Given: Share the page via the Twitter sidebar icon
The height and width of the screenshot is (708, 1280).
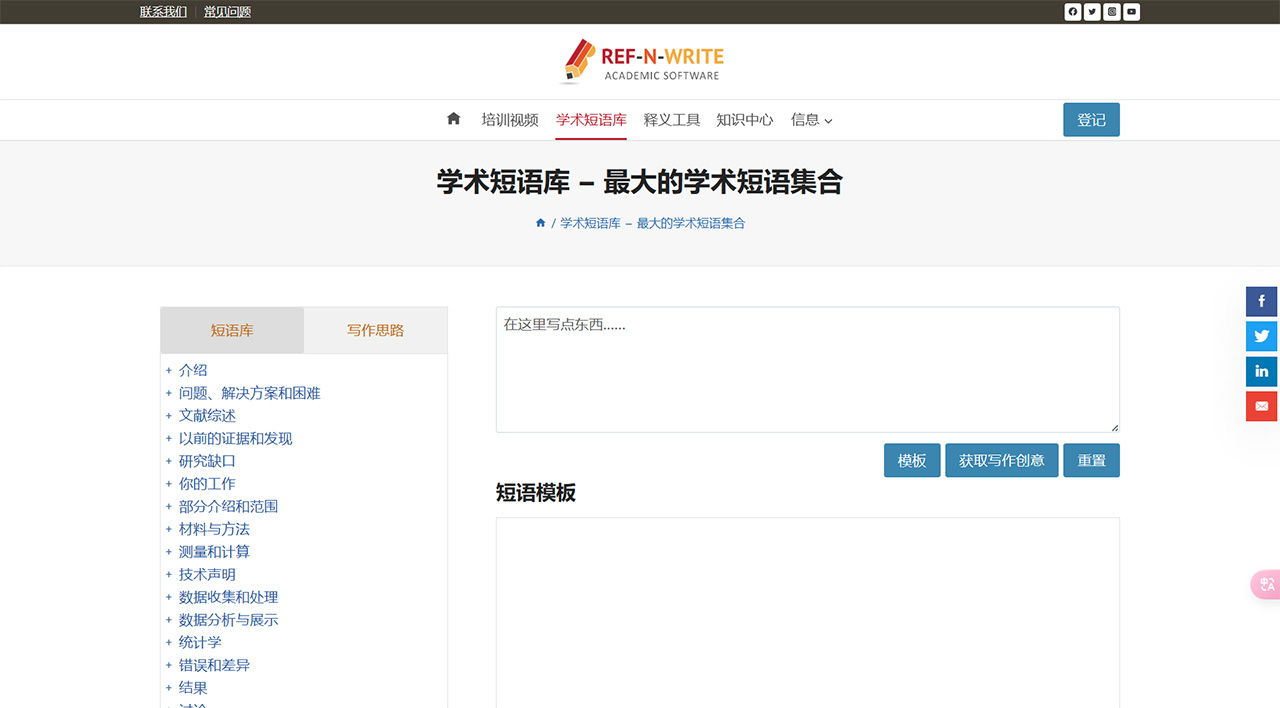Looking at the screenshot, I should pos(1261,336).
